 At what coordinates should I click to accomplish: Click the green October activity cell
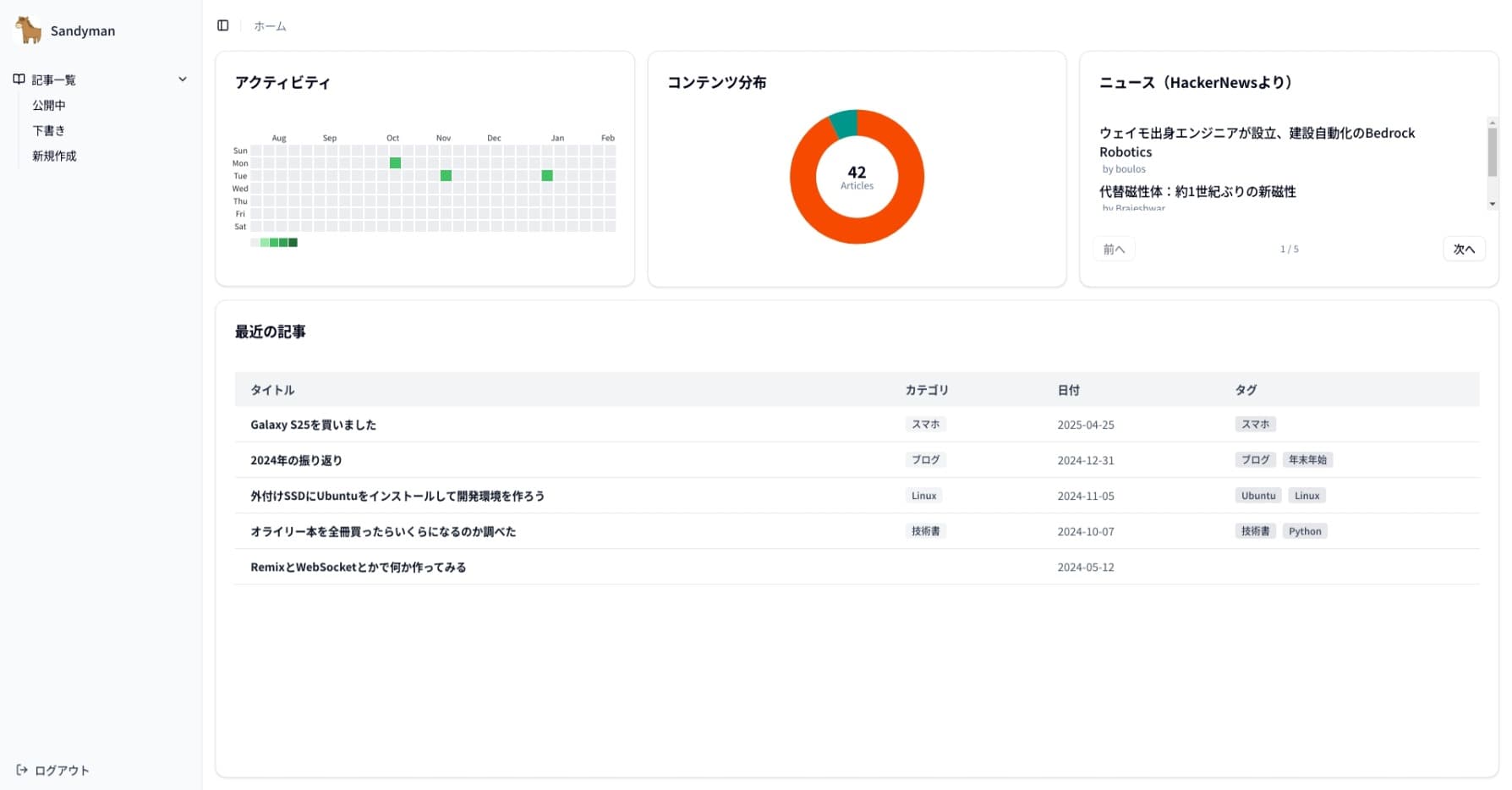tap(395, 162)
